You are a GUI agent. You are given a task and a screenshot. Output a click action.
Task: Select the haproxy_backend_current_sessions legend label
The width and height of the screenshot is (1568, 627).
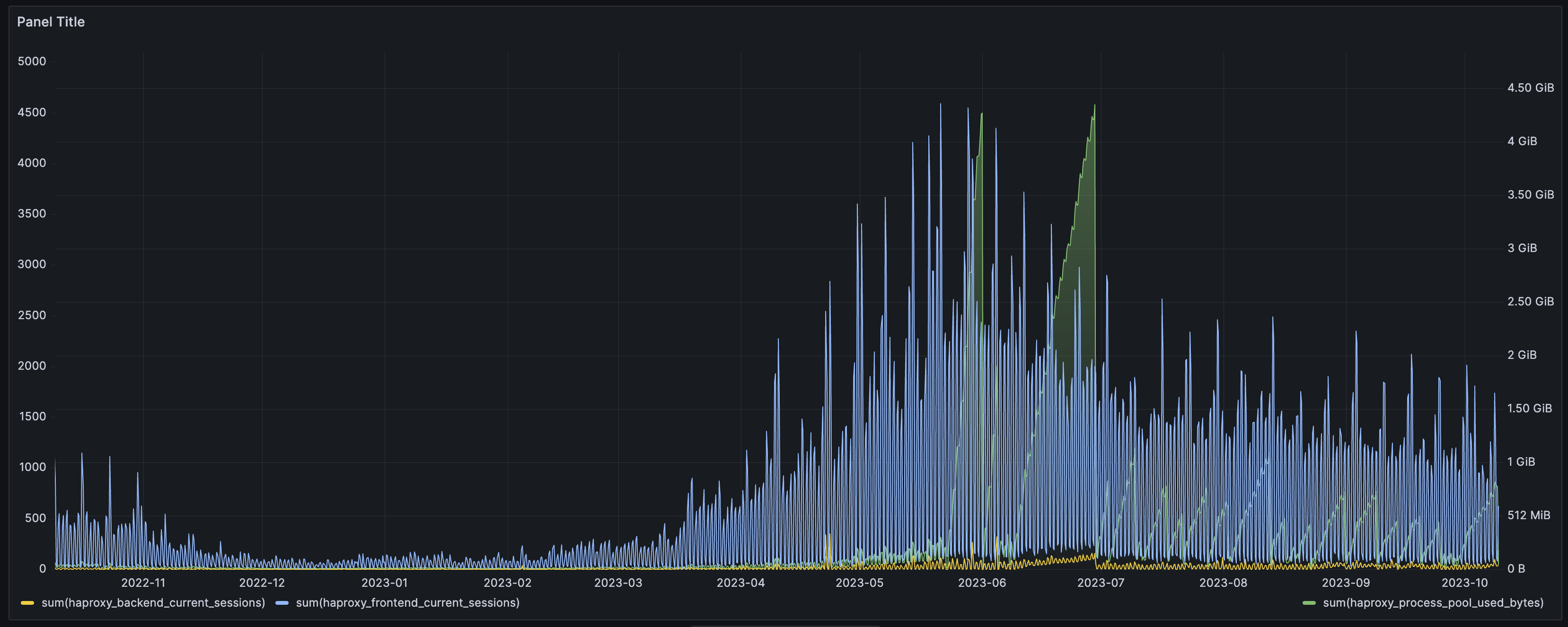click(152, 603)
